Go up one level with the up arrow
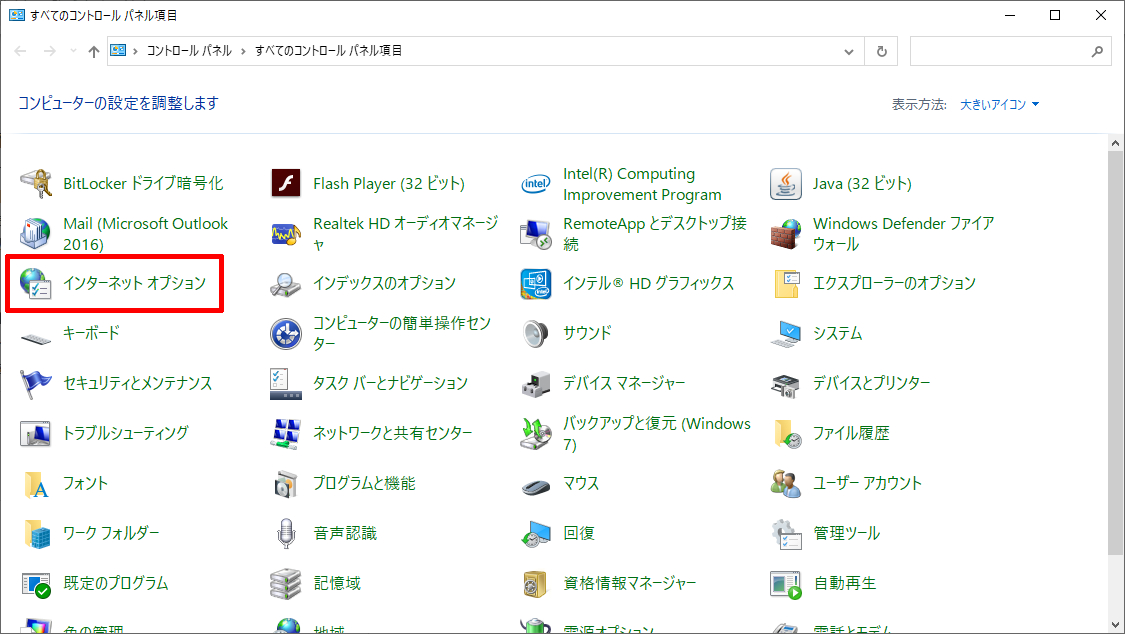The image size is (1125, 634). point(94,51)
